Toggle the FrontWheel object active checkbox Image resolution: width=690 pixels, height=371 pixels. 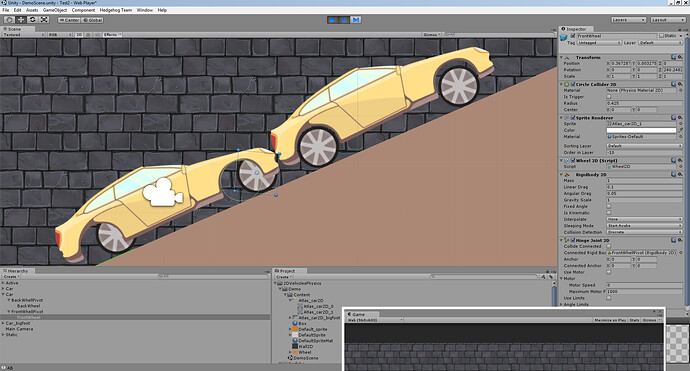(x=573, y=36)
